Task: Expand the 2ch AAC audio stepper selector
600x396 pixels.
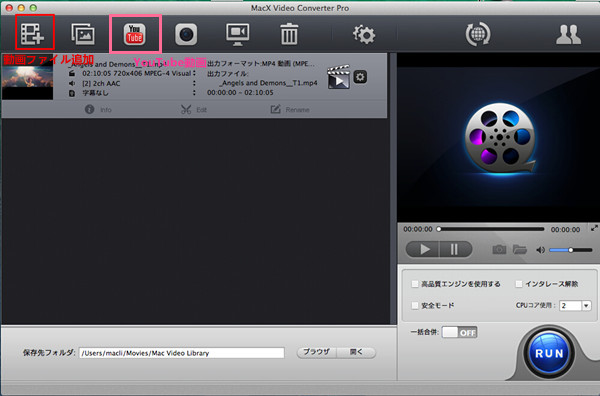Action: click(x=194, y=83)
